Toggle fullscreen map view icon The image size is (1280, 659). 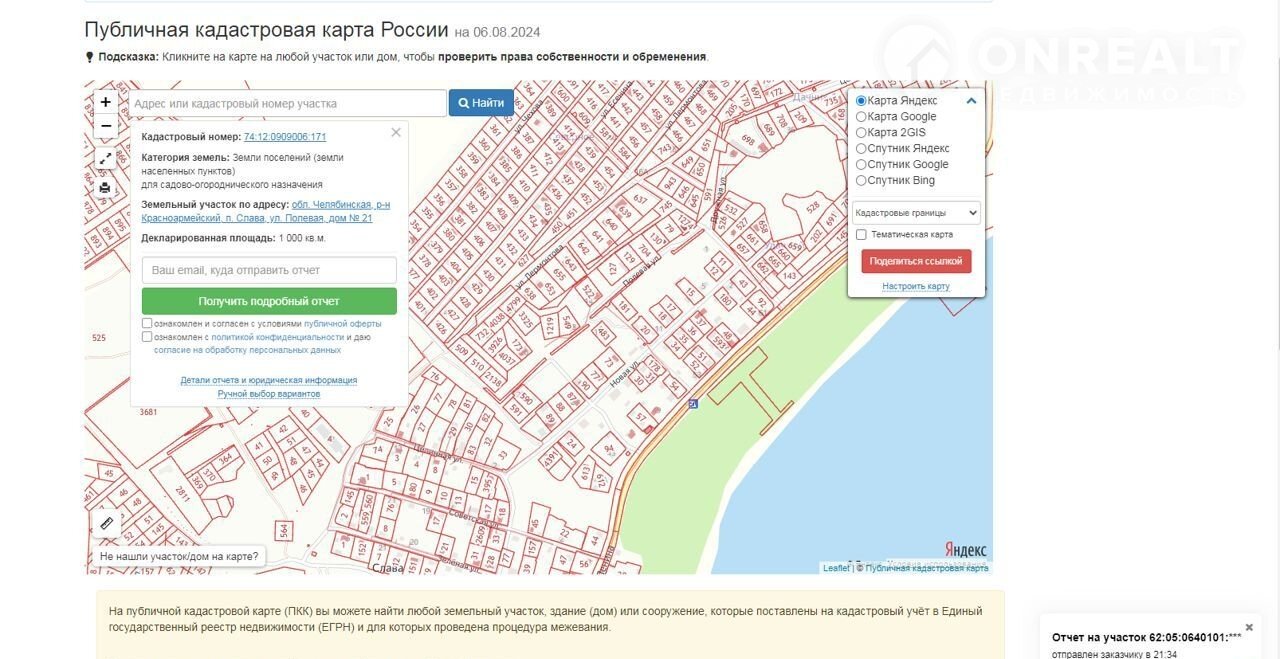pyautogui.click(x=106, y=159)
